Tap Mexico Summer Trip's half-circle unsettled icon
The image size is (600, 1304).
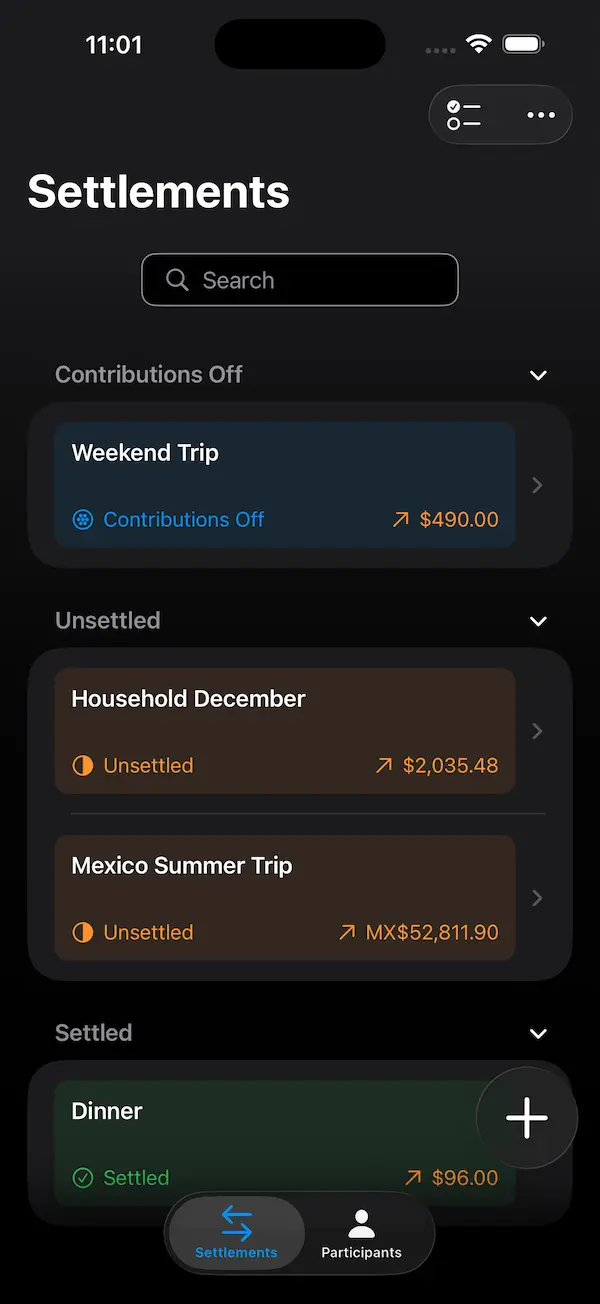pyautogui.click(x=83, y=933)
